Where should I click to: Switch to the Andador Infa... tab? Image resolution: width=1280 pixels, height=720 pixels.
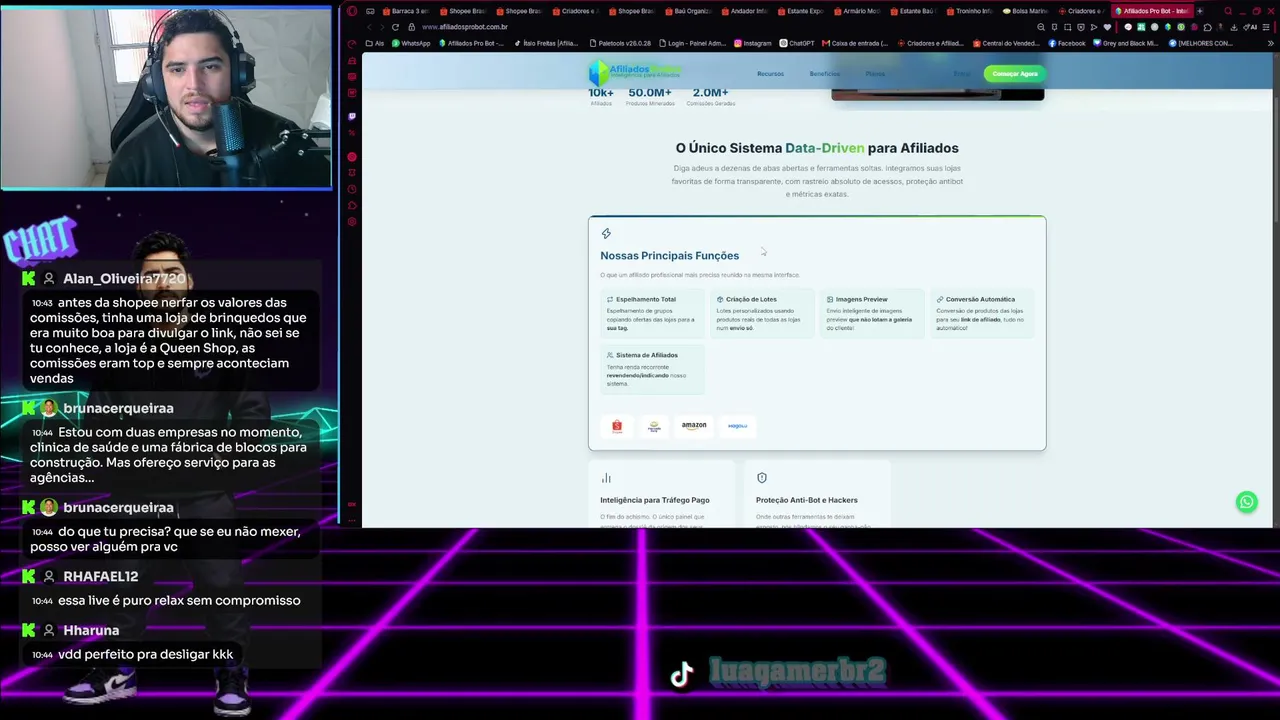pos(745,11)
